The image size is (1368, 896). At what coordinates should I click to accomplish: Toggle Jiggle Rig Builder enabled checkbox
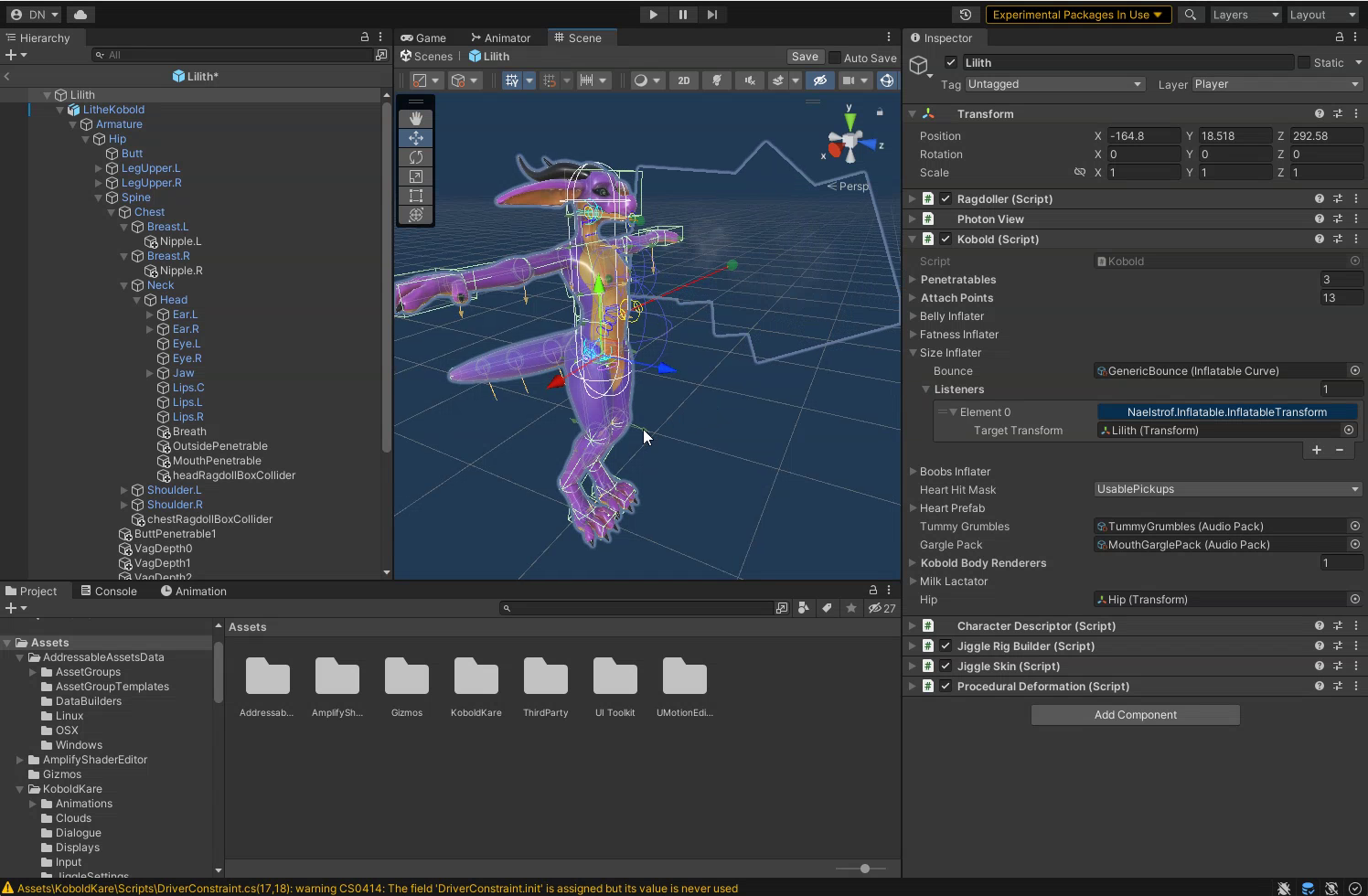[x=946, y=646]
